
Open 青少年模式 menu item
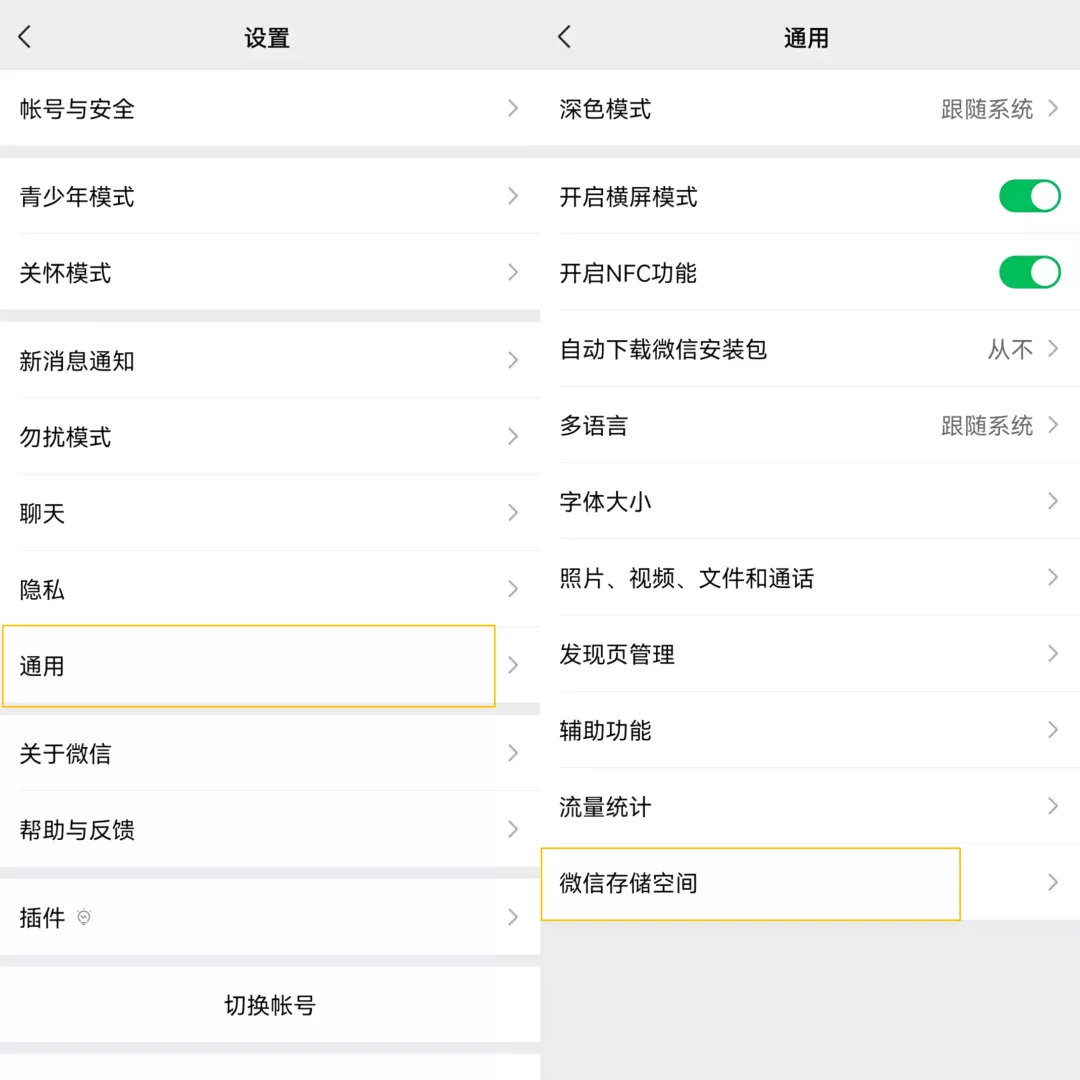77,197
